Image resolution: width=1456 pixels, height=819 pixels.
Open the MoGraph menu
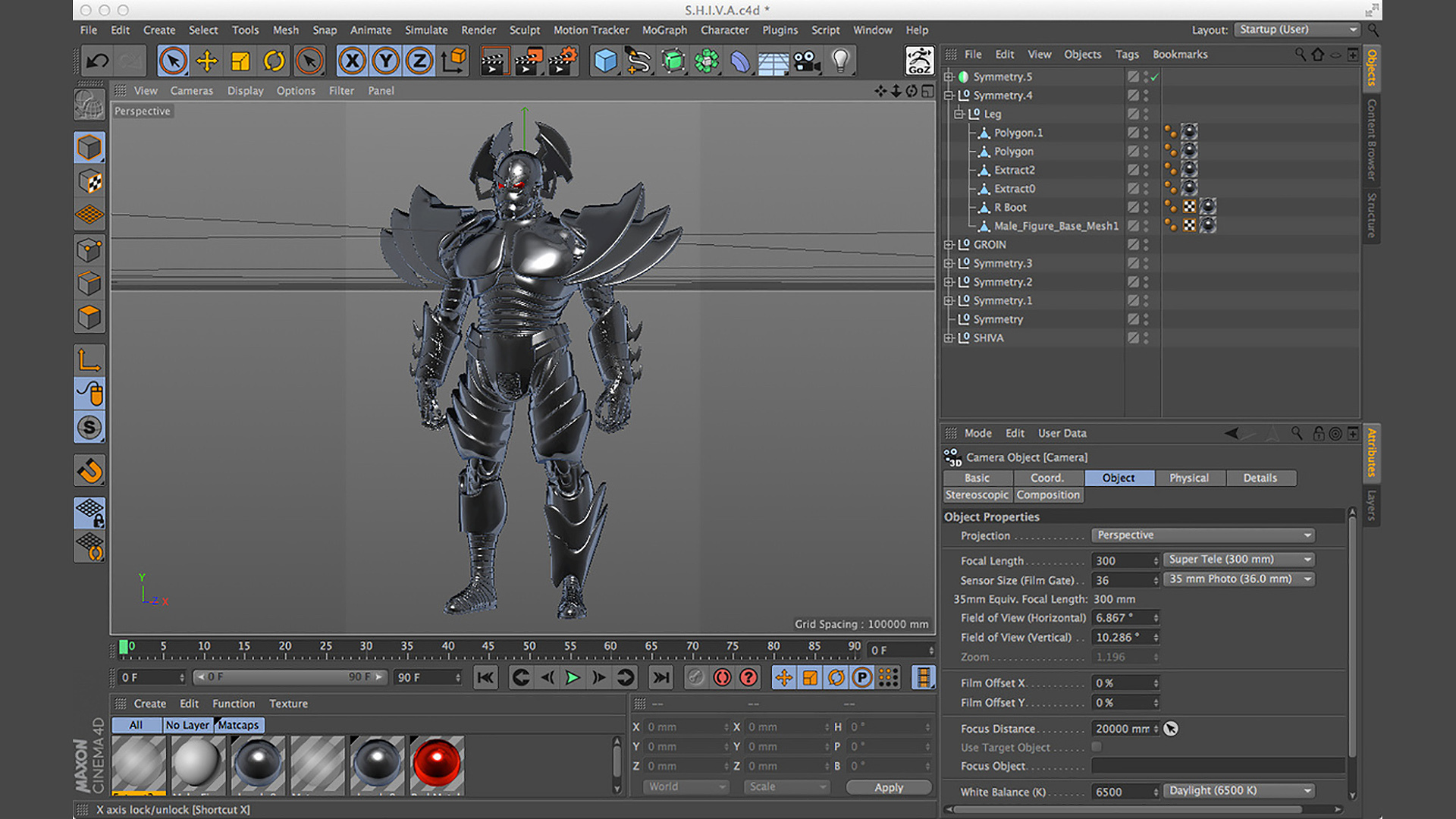(x=664, y=30)
